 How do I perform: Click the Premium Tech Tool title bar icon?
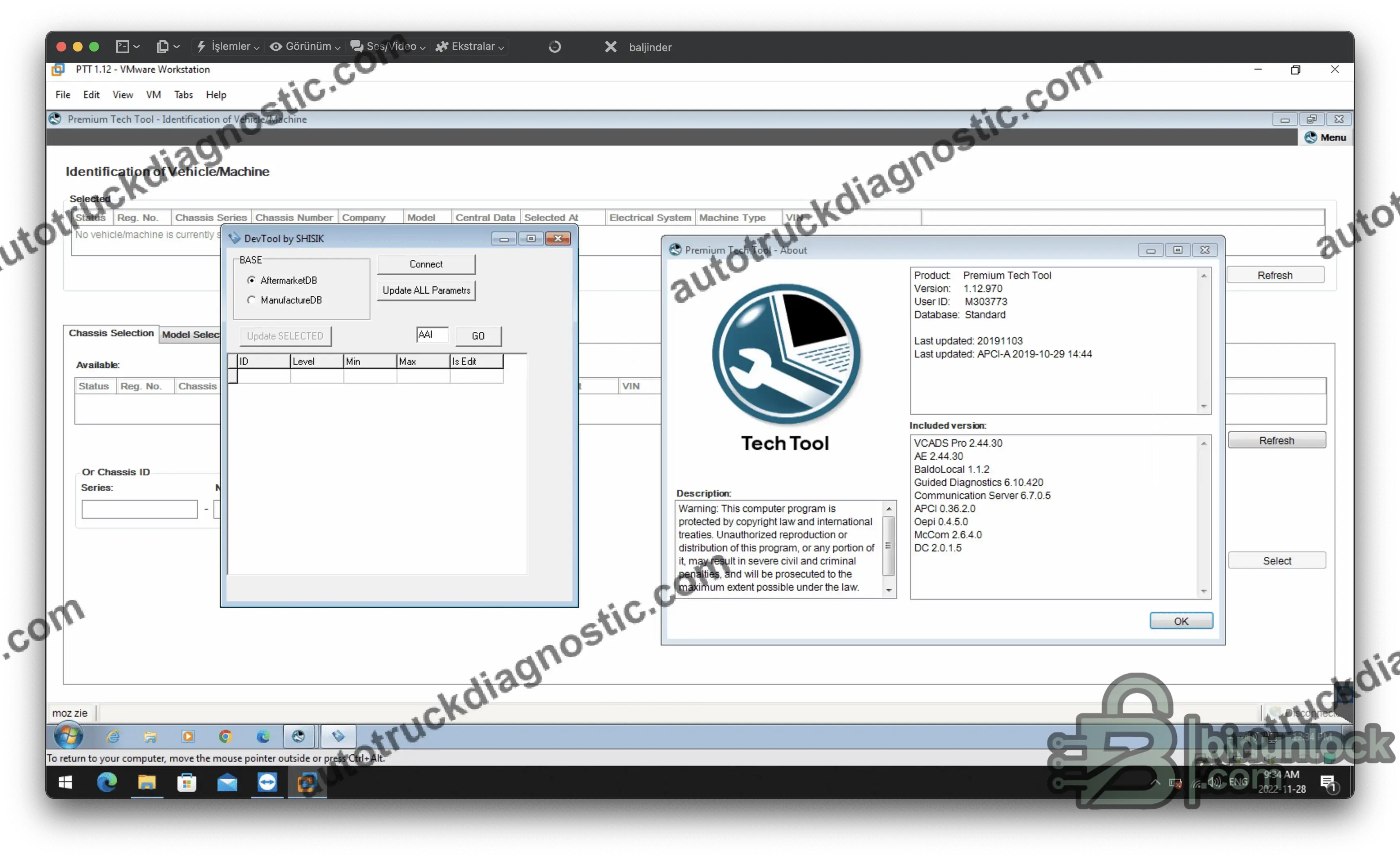pos(55,119)
